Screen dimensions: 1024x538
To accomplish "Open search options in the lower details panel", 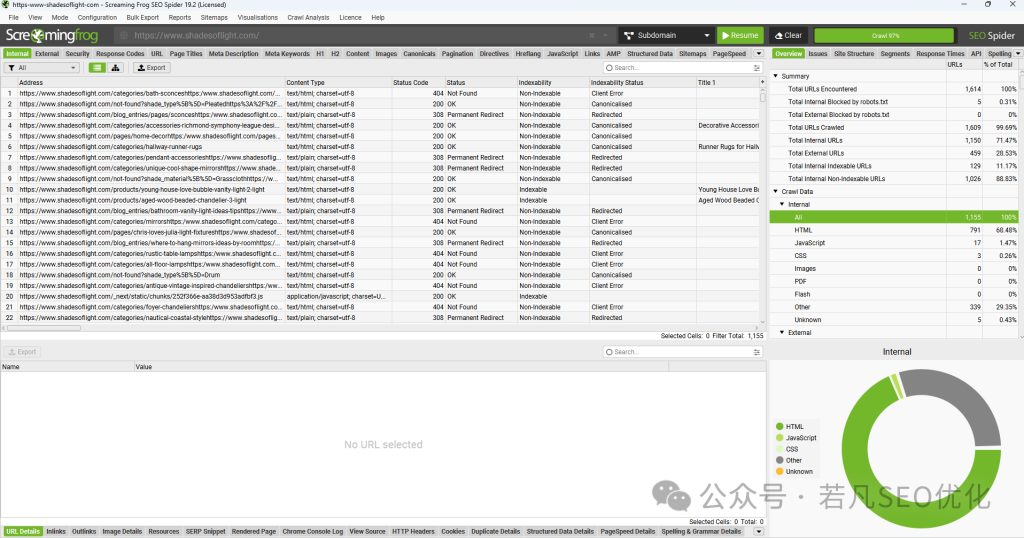I will (x=757, y=352).
